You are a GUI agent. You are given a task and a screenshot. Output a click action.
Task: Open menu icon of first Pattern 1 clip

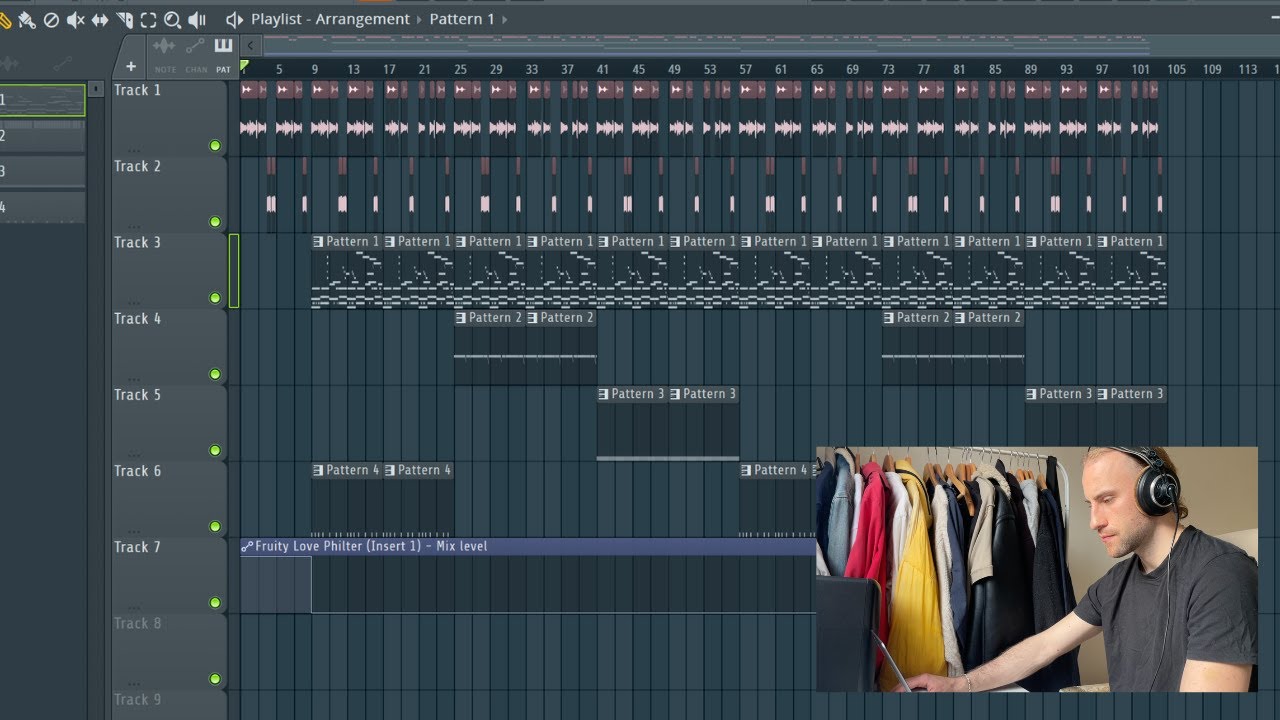coord(318,241)
